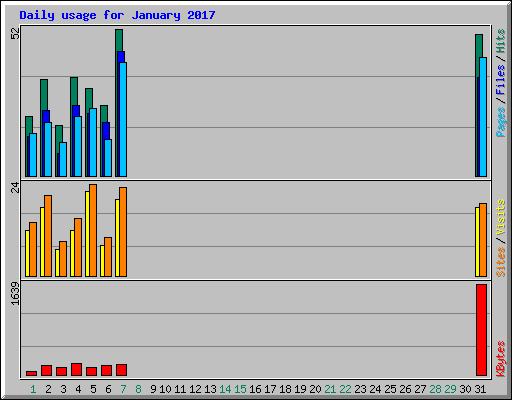
Task: Select day label "15" on the x-axis
Action: coord(240,389)
